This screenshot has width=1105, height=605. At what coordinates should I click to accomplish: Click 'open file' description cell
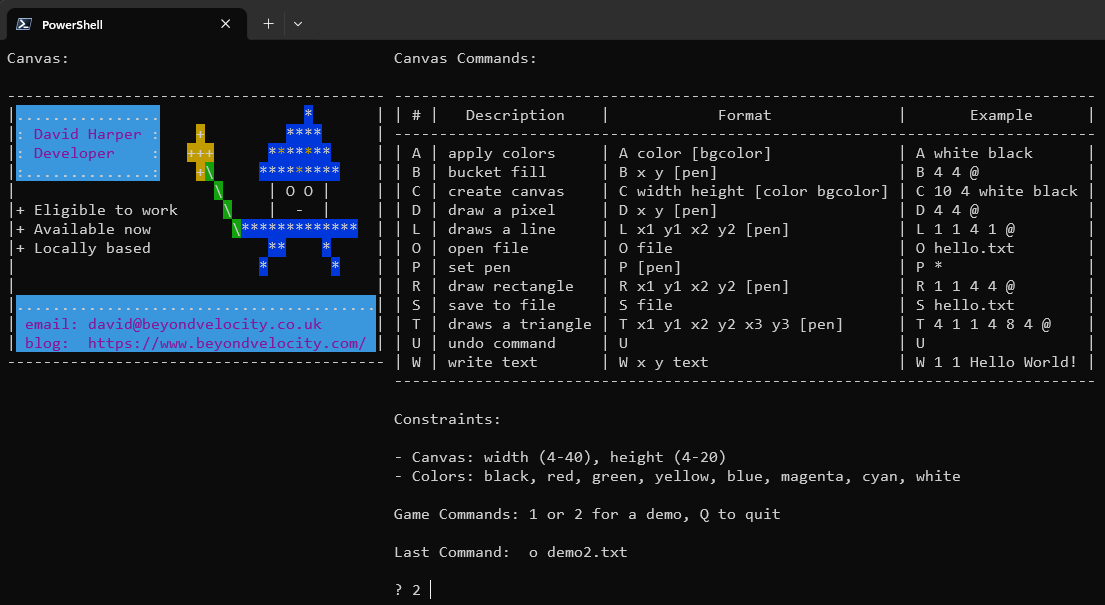tap(488, 248)
